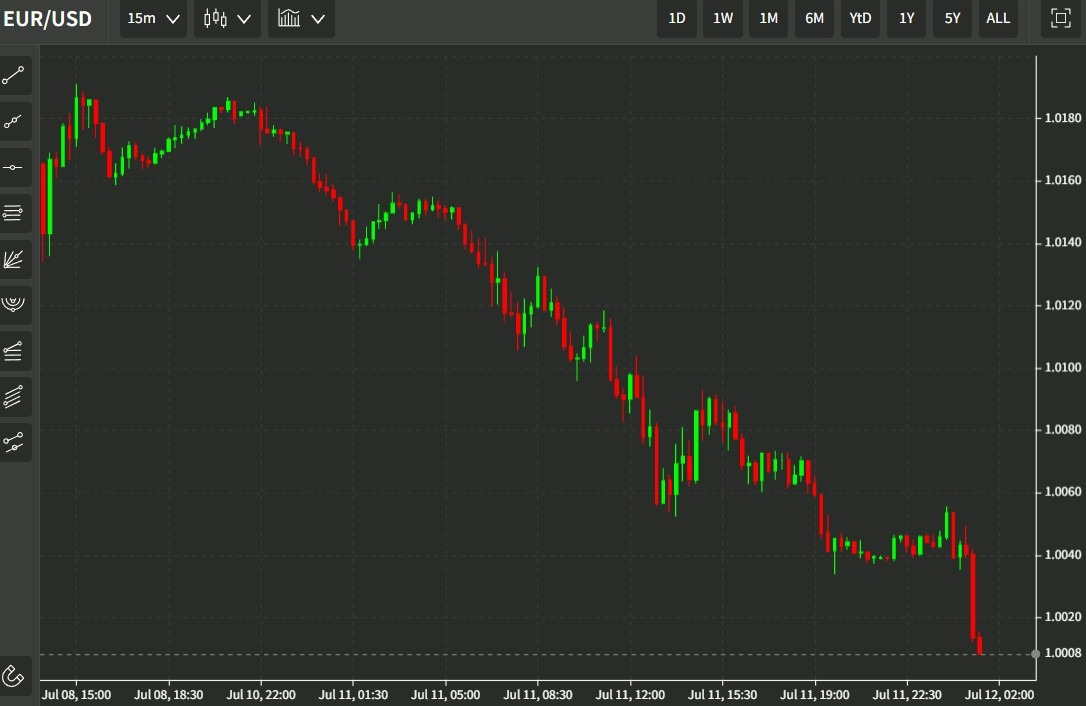The image size is (1086, 706).
Task: Click the current price label 1.0008
Action: click(x=1063, y=653)
